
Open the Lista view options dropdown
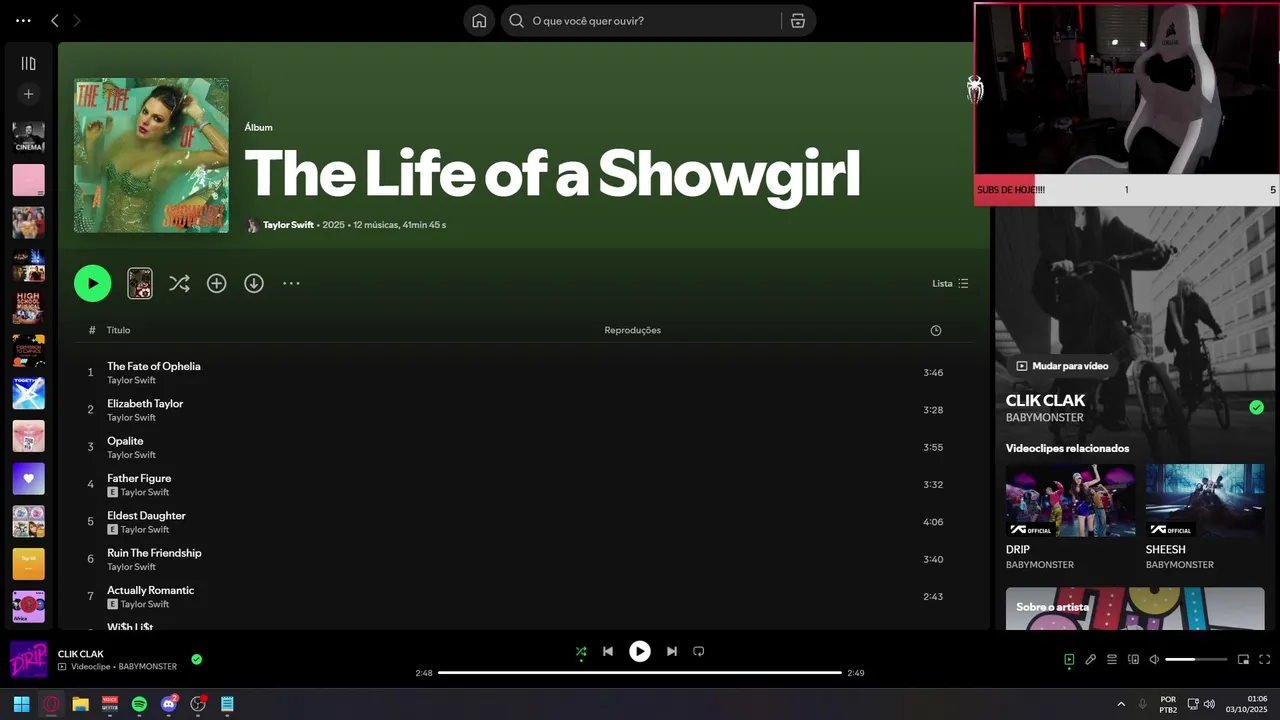coord(950,284)
